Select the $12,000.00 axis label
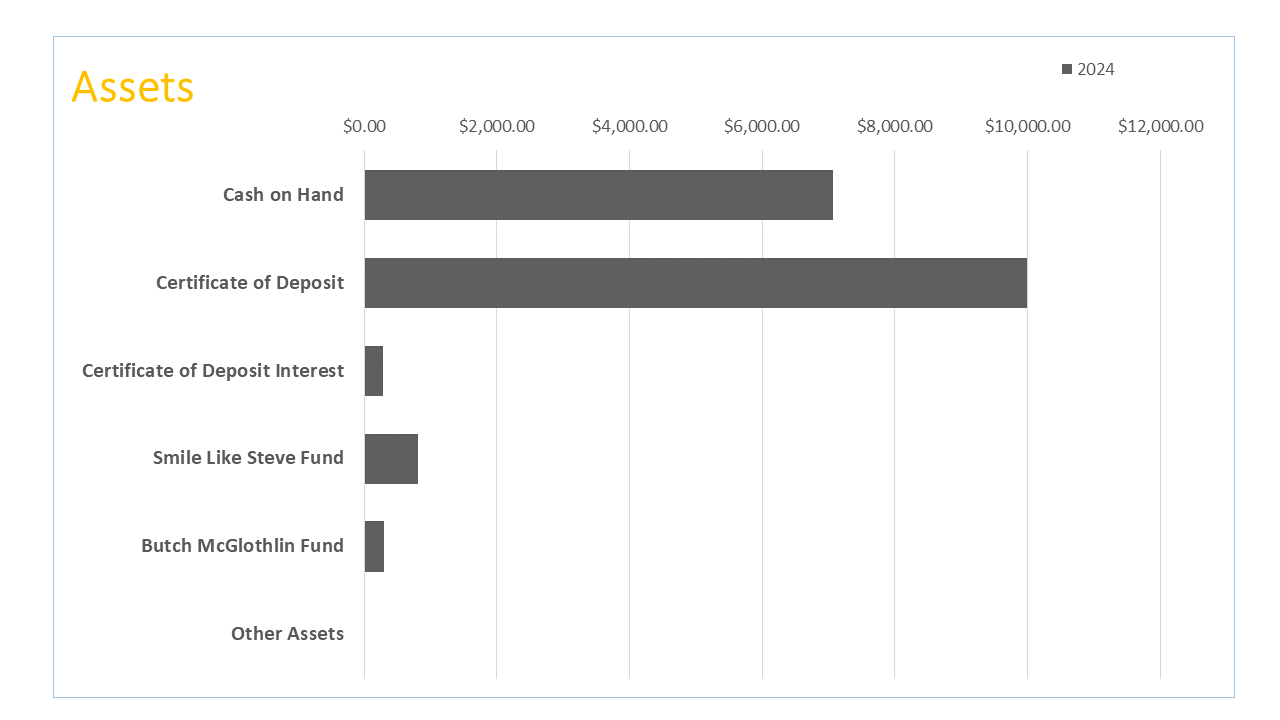Image resolution: width=1280 pixels, height=720 pixels. point(1160,126)
